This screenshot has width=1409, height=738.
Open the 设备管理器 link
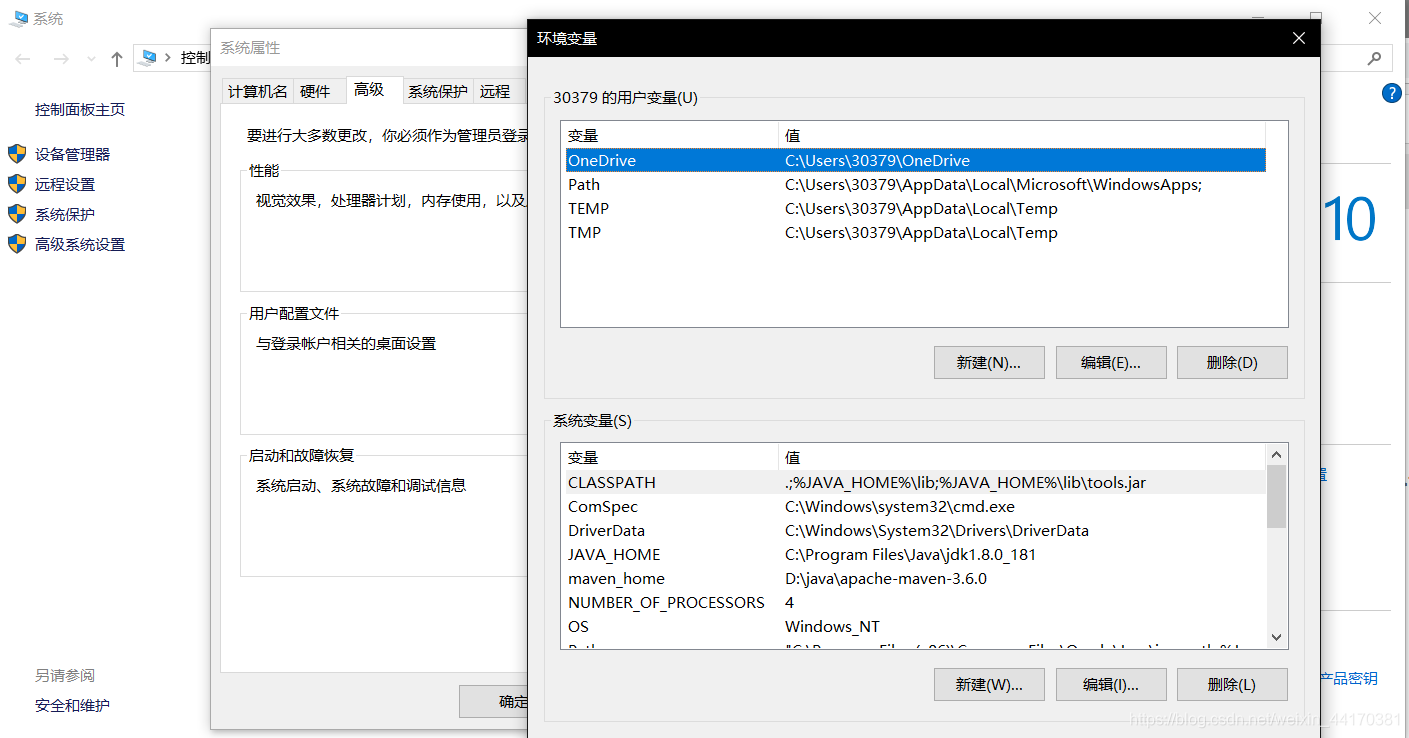click(72, 154)
